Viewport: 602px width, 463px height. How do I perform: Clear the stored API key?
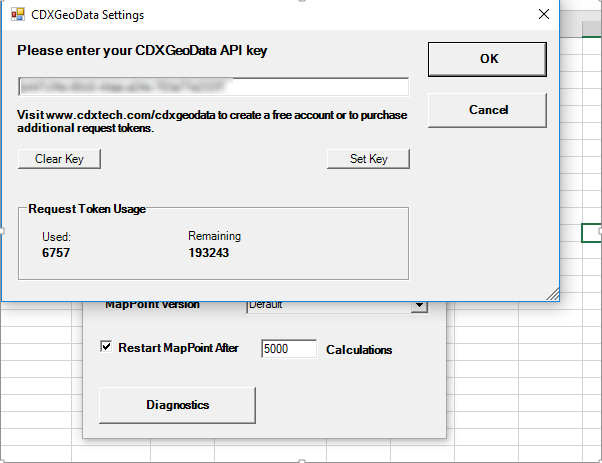59,159
